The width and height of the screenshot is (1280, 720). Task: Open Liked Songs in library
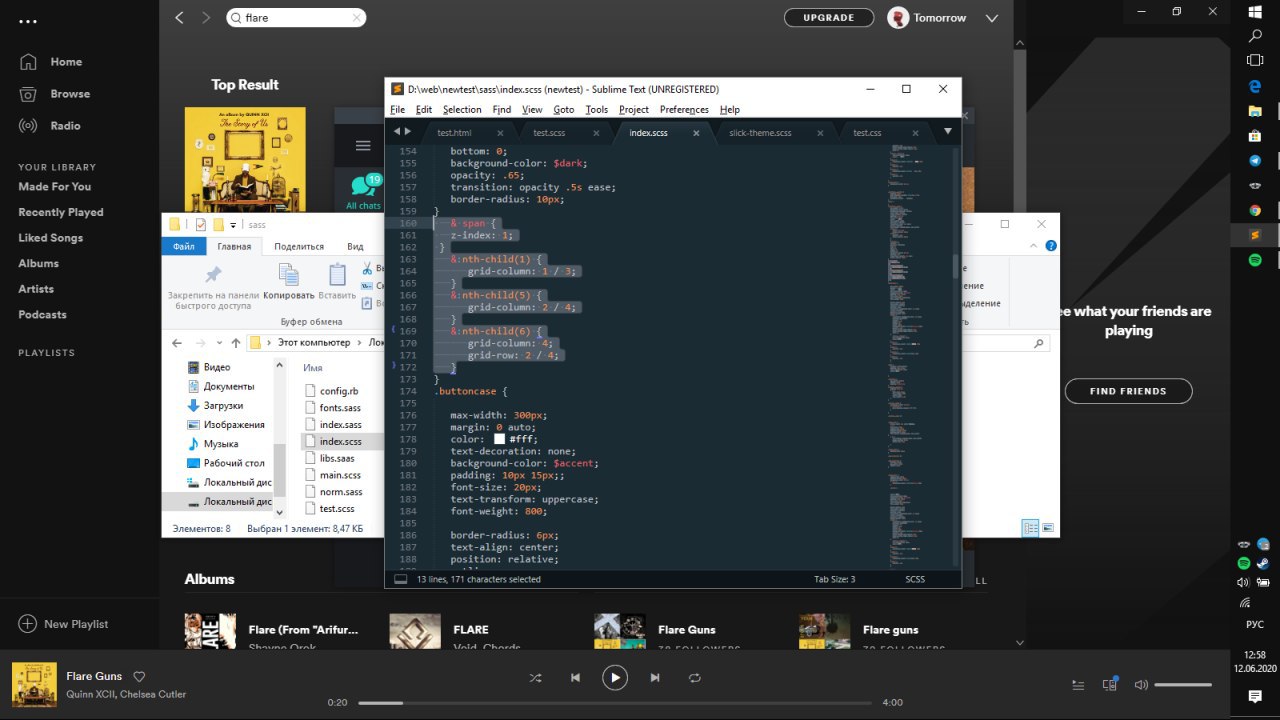click(51, 238)
